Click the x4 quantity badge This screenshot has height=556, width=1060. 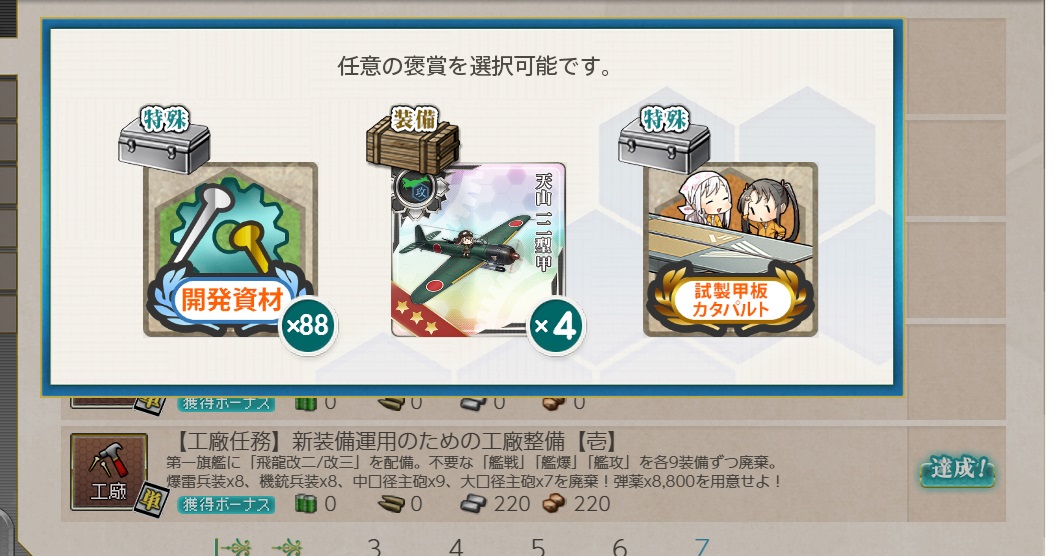click(x=556, y=326)
